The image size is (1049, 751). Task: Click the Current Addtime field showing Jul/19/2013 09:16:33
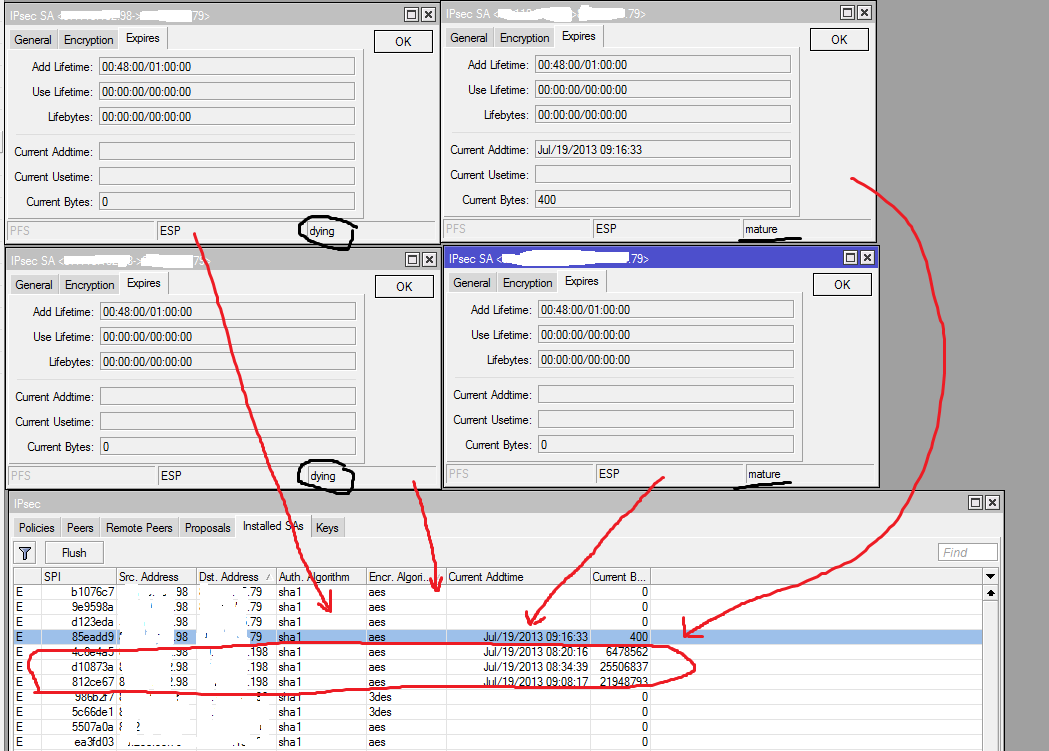click(662, 150)
